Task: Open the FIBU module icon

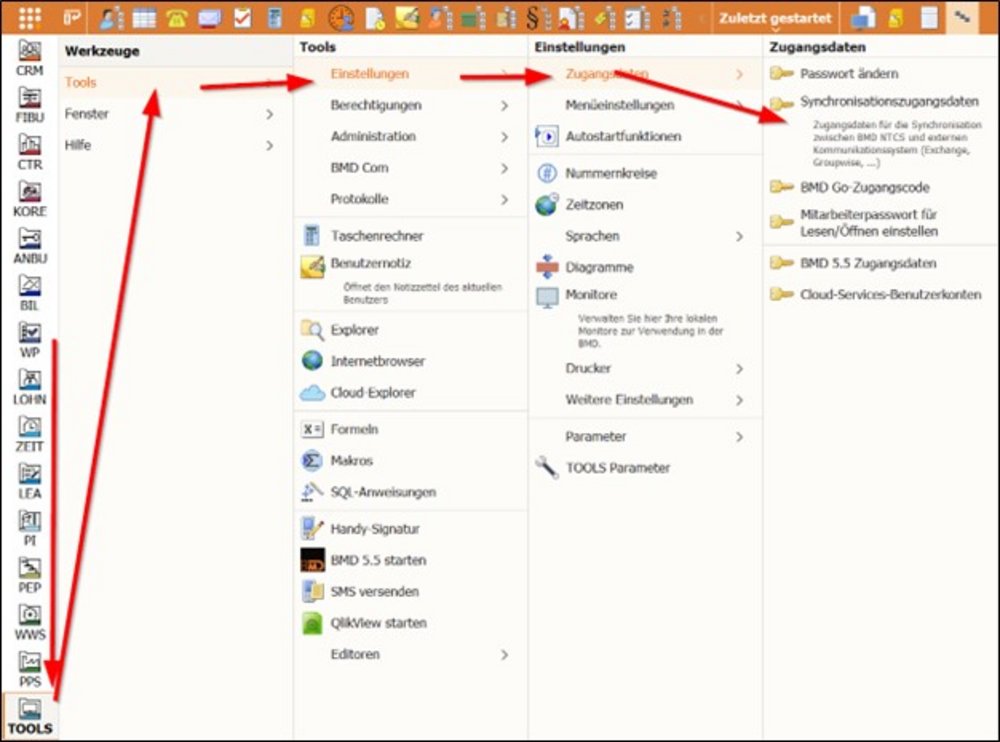Action: [30, 104]
